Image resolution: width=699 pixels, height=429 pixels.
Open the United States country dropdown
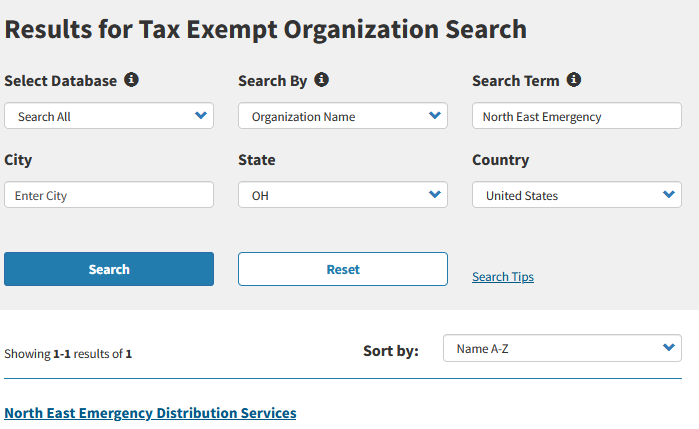pos(577,194)
